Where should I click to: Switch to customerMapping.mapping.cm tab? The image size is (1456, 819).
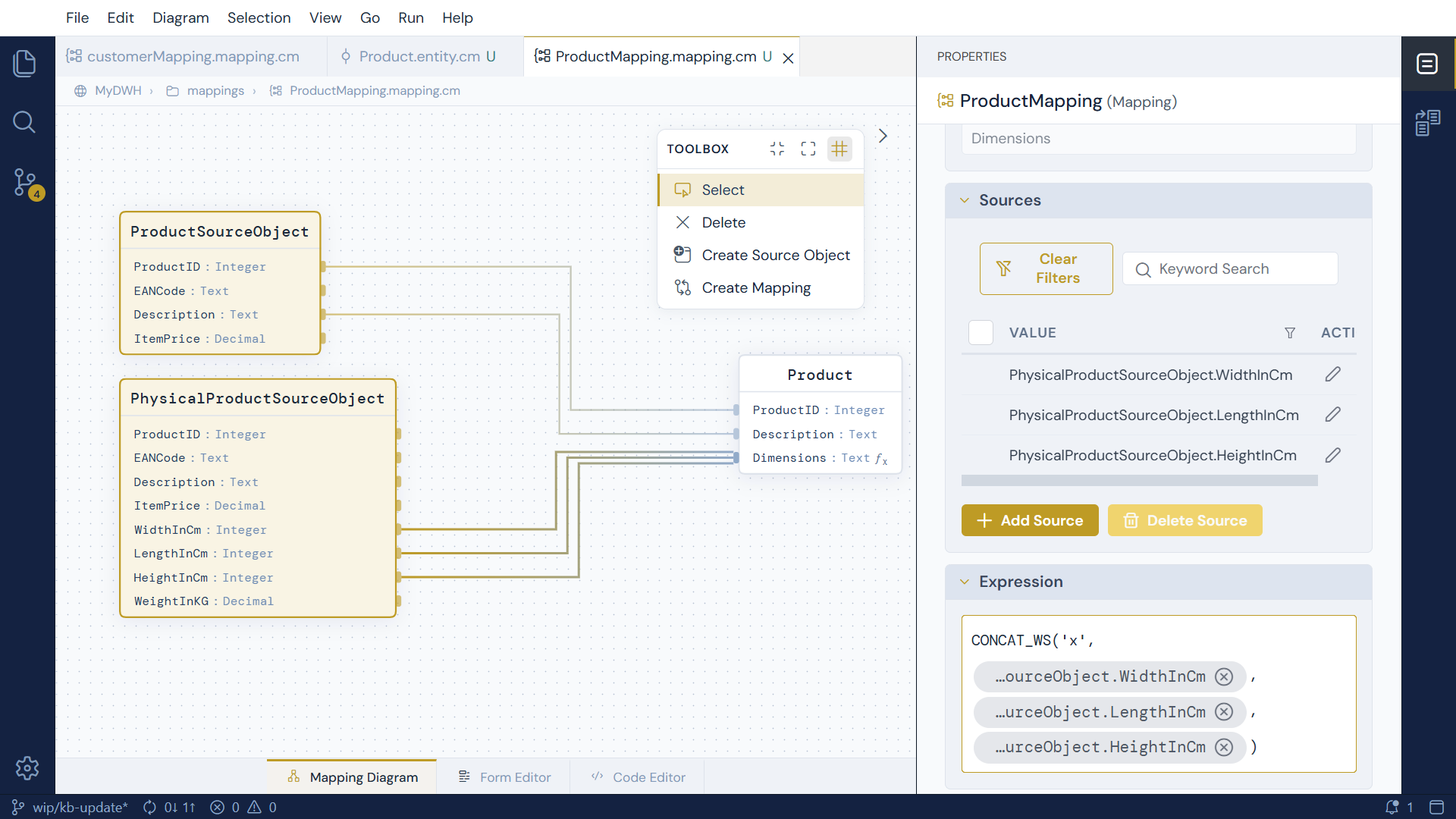[x=191, y=57]
